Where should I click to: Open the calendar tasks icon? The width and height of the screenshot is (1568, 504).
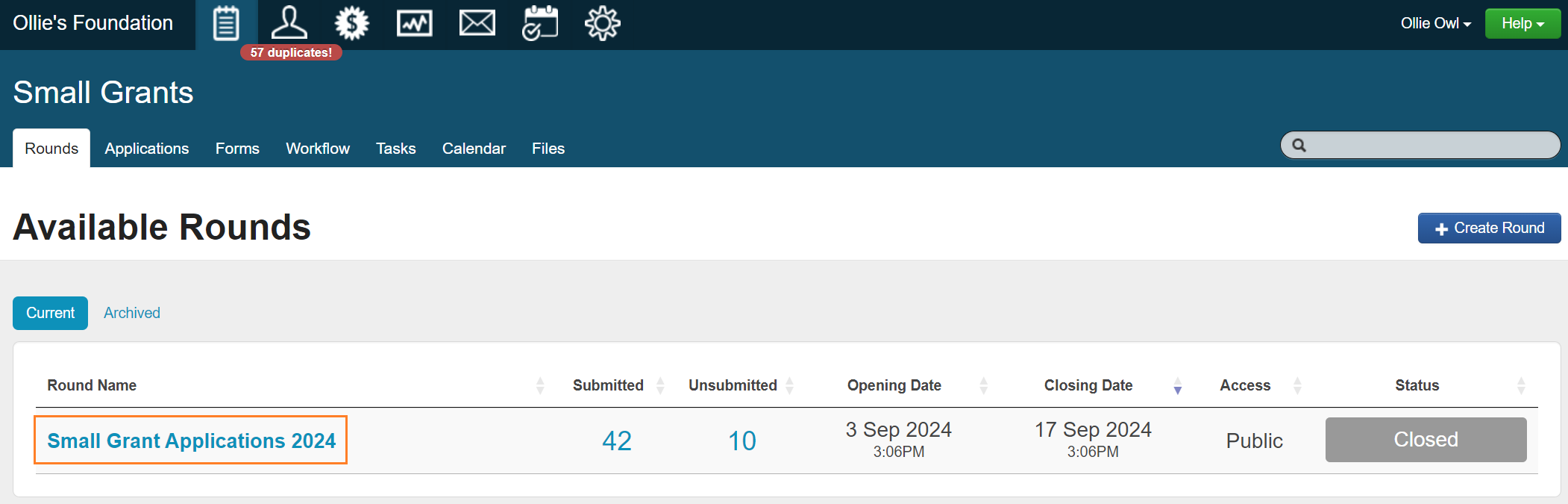pyautogui.click(x=539, y=23)
